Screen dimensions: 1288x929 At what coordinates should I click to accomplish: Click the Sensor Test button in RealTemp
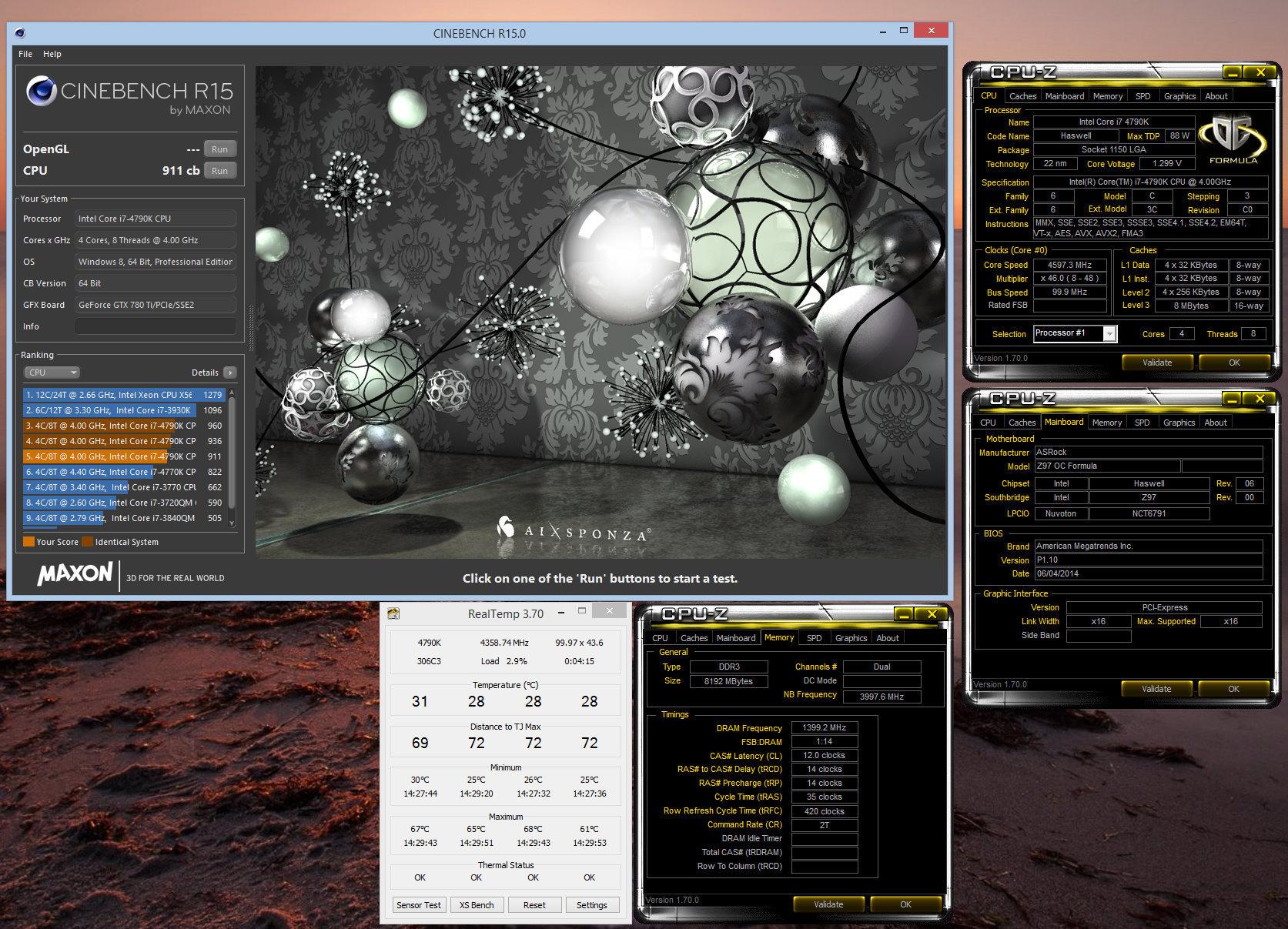[419, 905]
